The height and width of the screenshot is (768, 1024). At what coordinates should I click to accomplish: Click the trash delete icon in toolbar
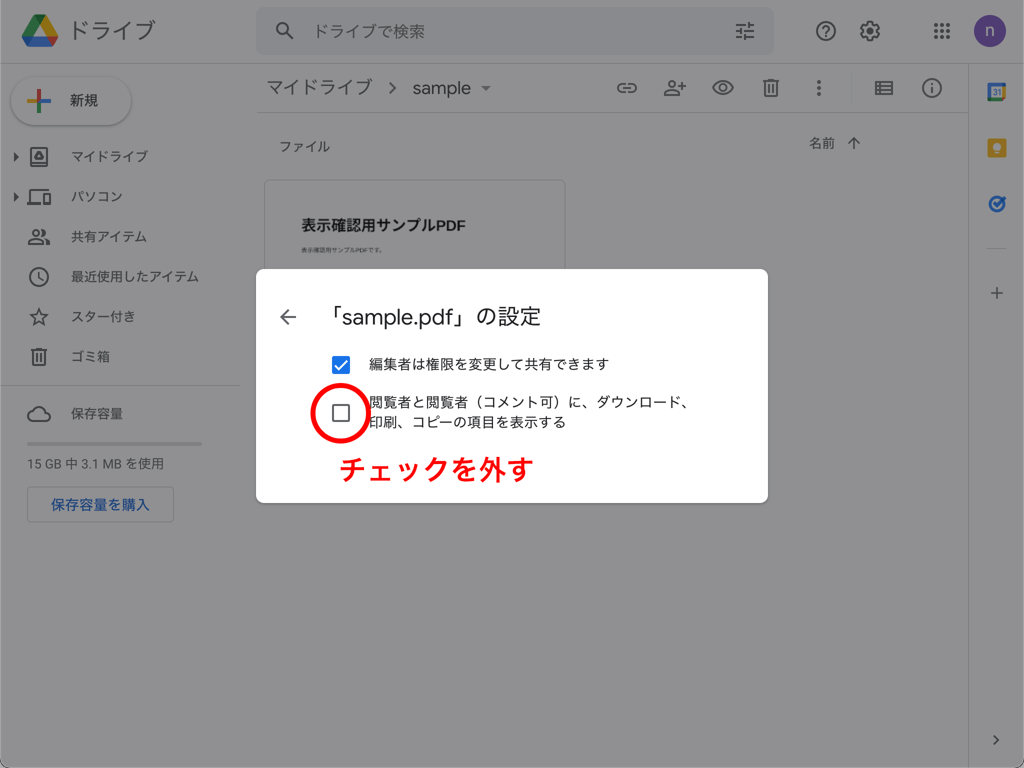(x=771, y=88)
